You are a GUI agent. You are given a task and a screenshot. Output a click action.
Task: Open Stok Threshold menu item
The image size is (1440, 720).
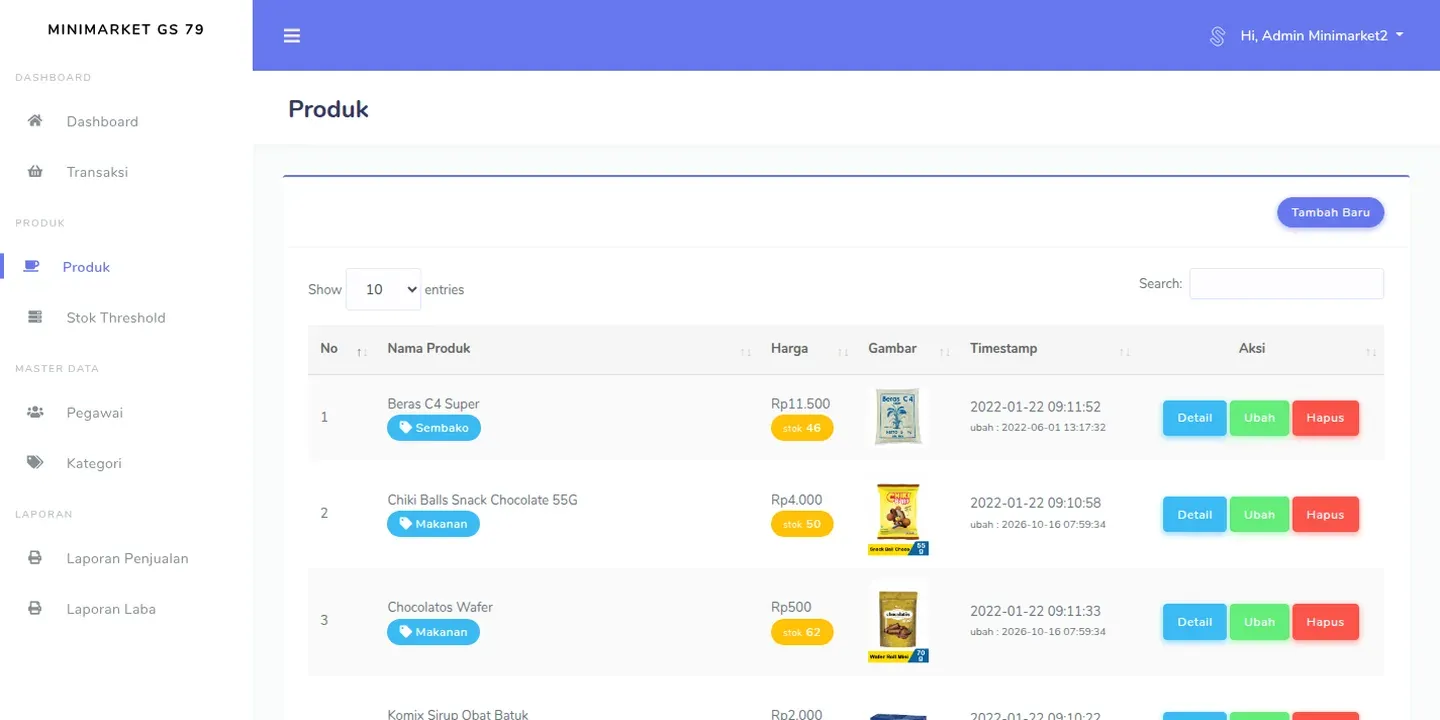pyautogui.click(x=116, y=317)
